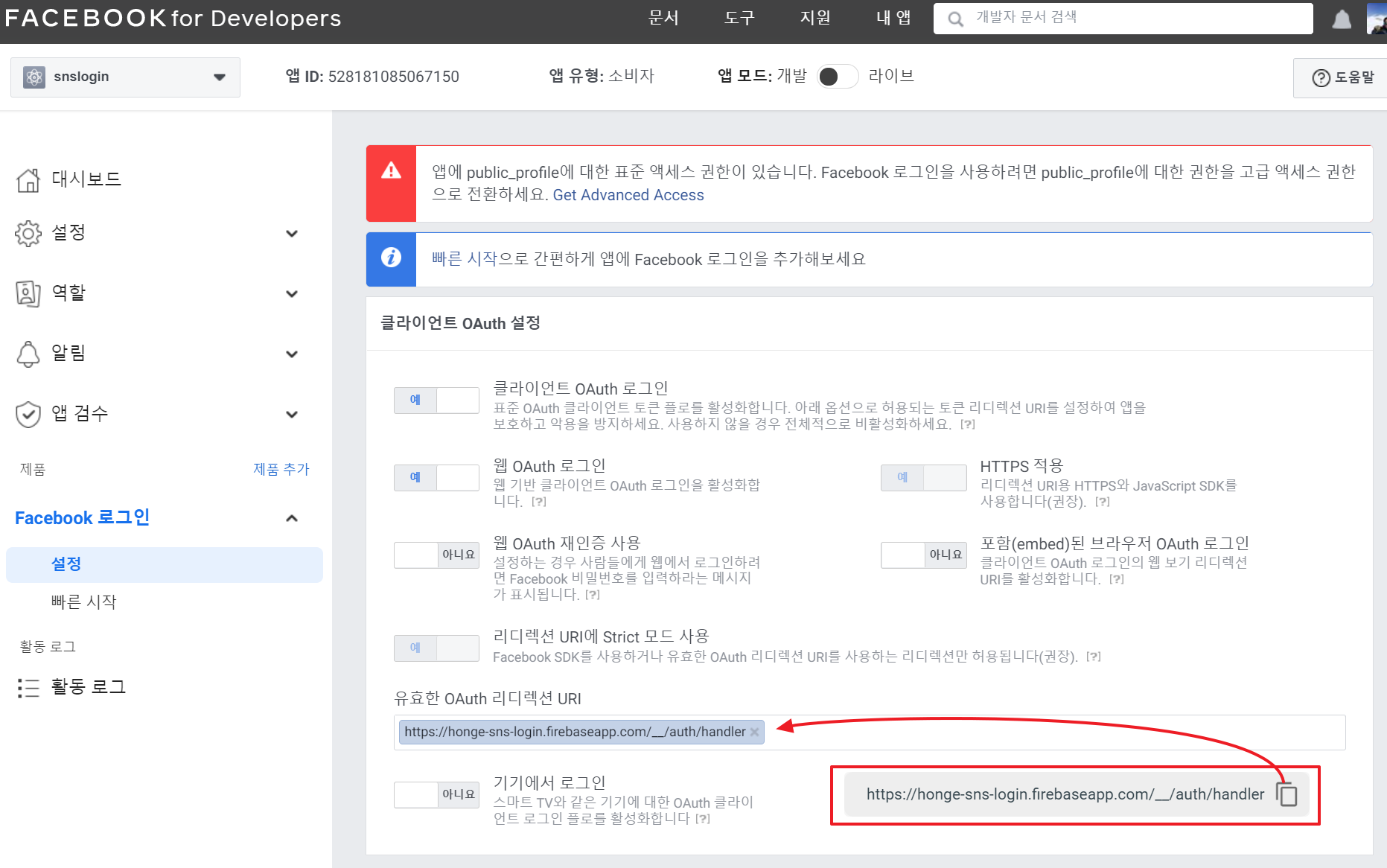Image resolution: width=1387 pixels, height=868 pixels.
Task: Click help icon for HTTPS 적용
Action: pos(1103,502)
